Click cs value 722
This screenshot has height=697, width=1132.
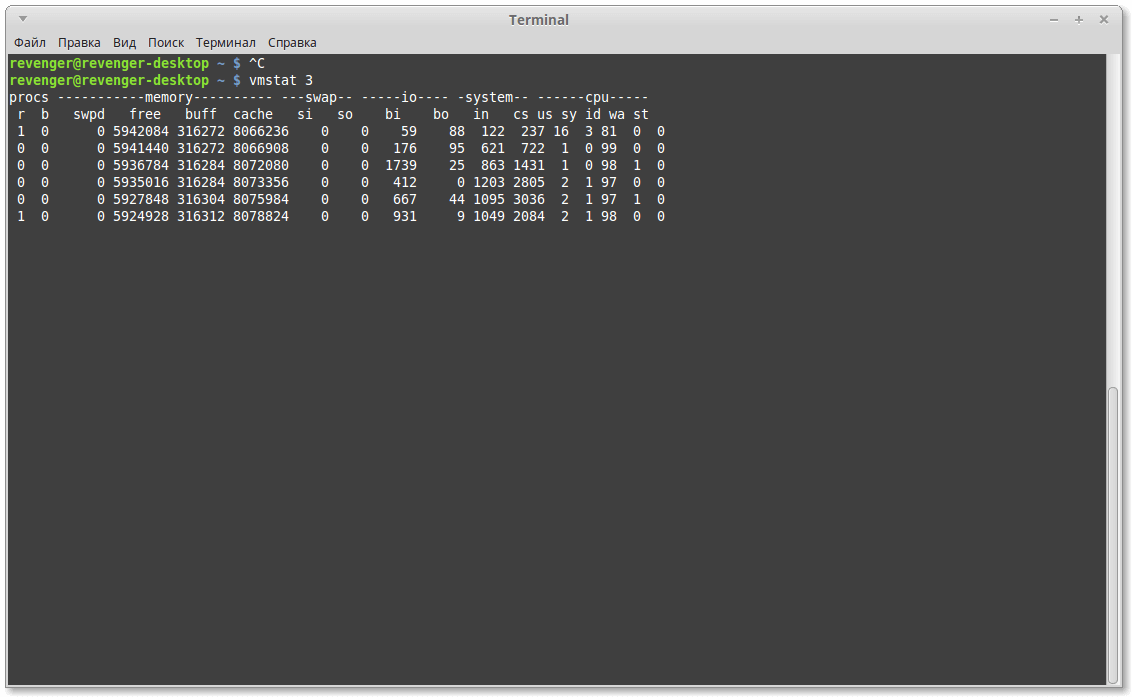(533, 148)
